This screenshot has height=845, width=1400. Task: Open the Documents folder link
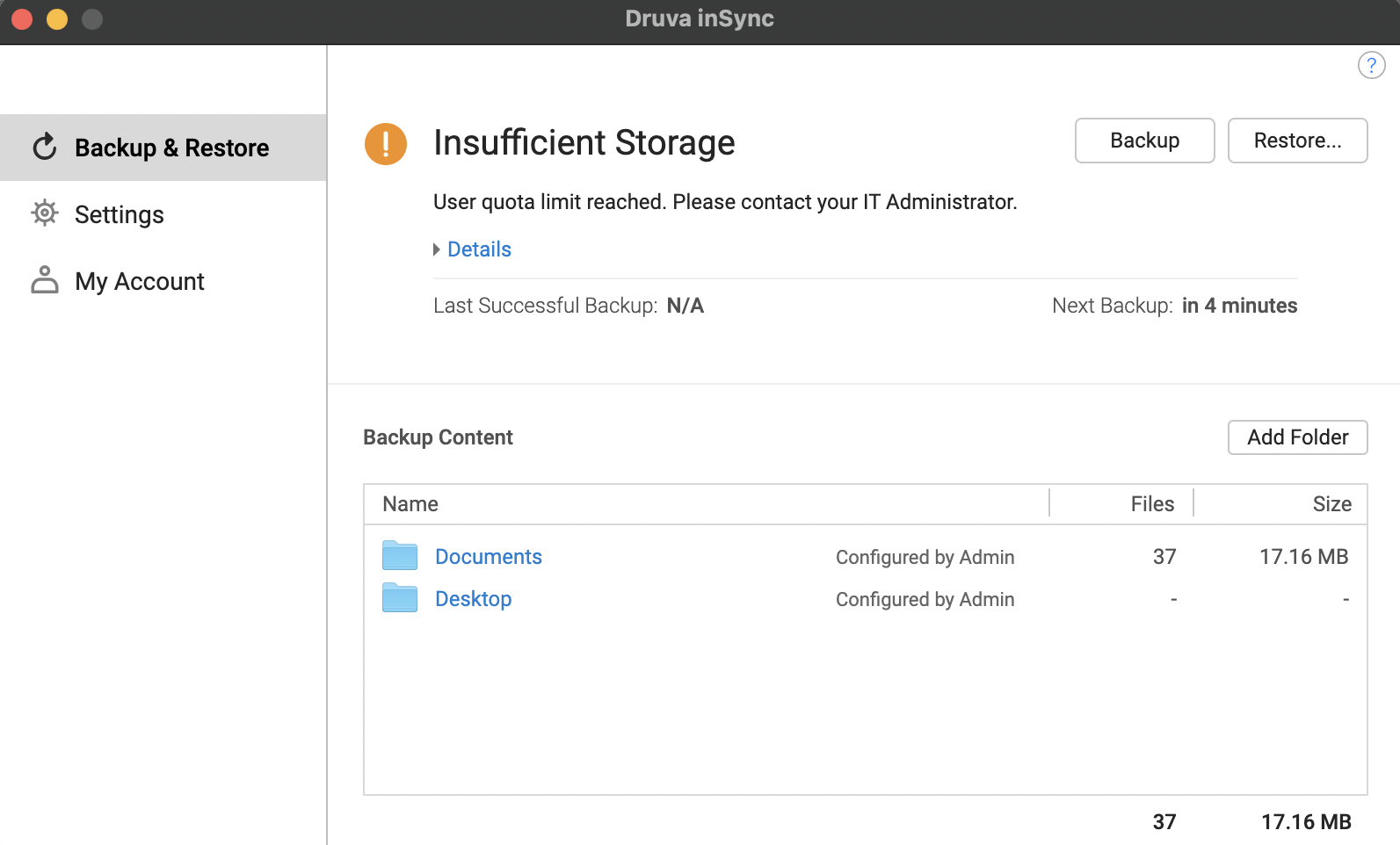pyautogui.click(x=489, y=557)
